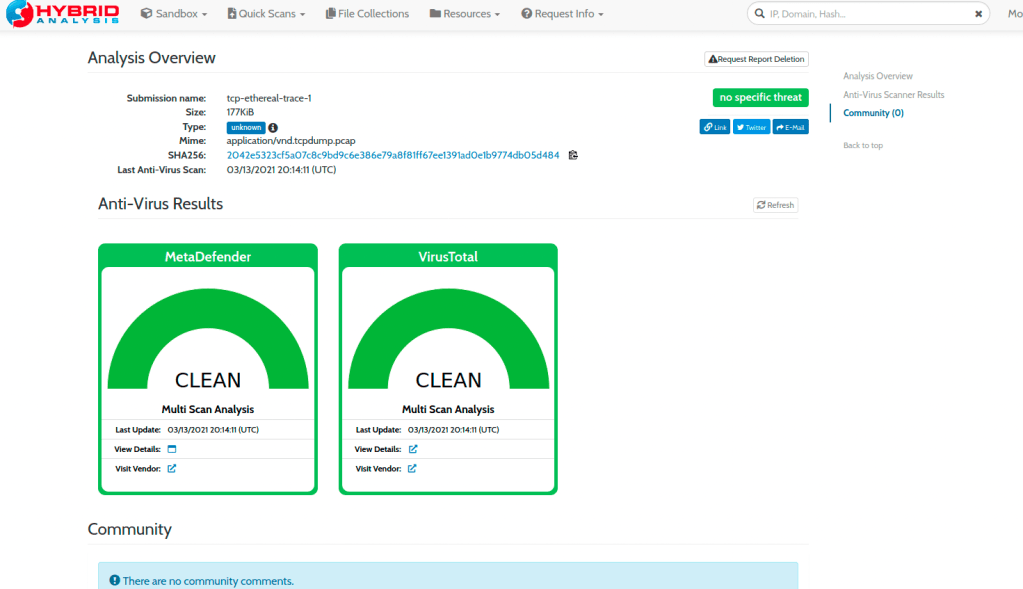Select Community (0) in the sidebar
Screen dimensions: 1023x589
[x=873, y=113]
